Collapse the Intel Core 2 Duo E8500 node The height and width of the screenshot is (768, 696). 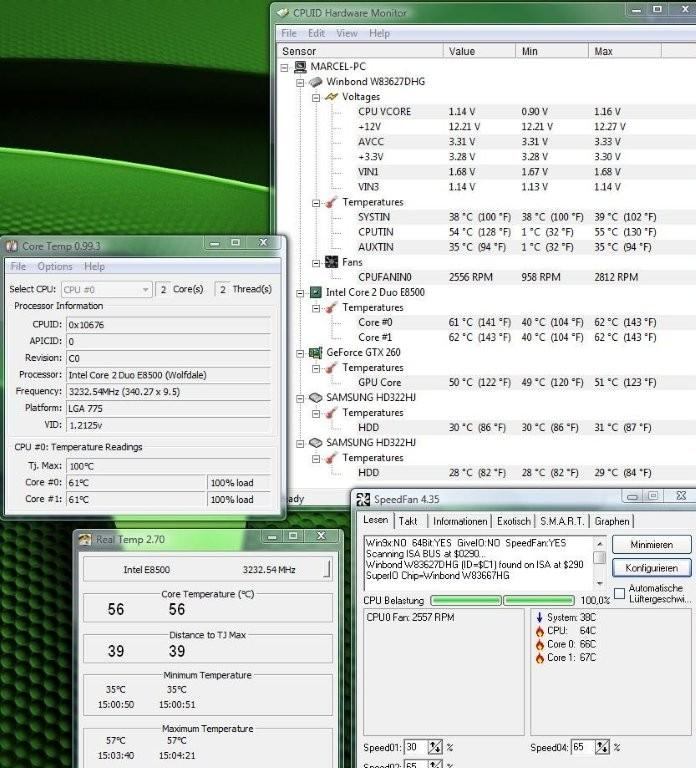coord(300,293)
